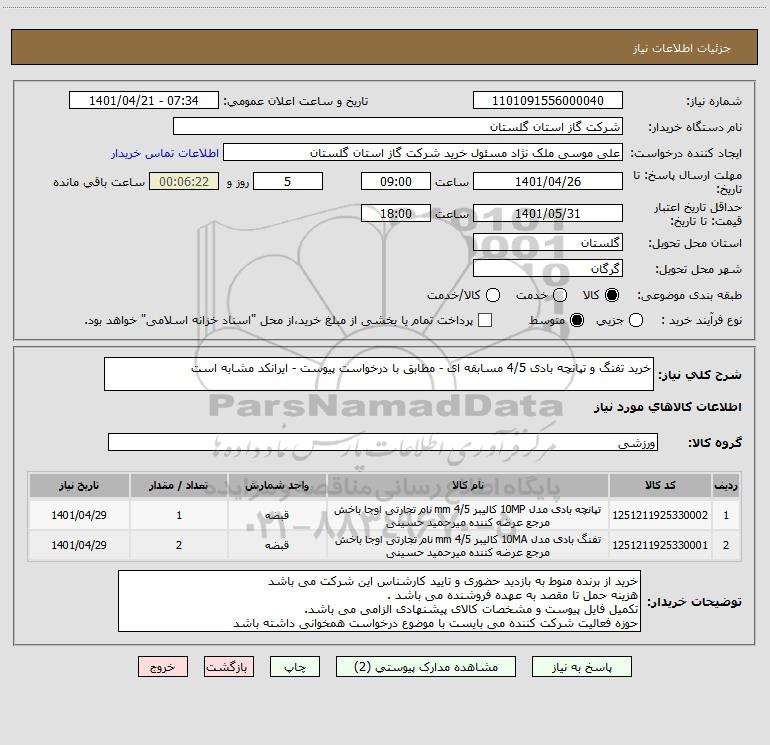
Task: Select the خدمت radio button
Action: pos(560,295)
